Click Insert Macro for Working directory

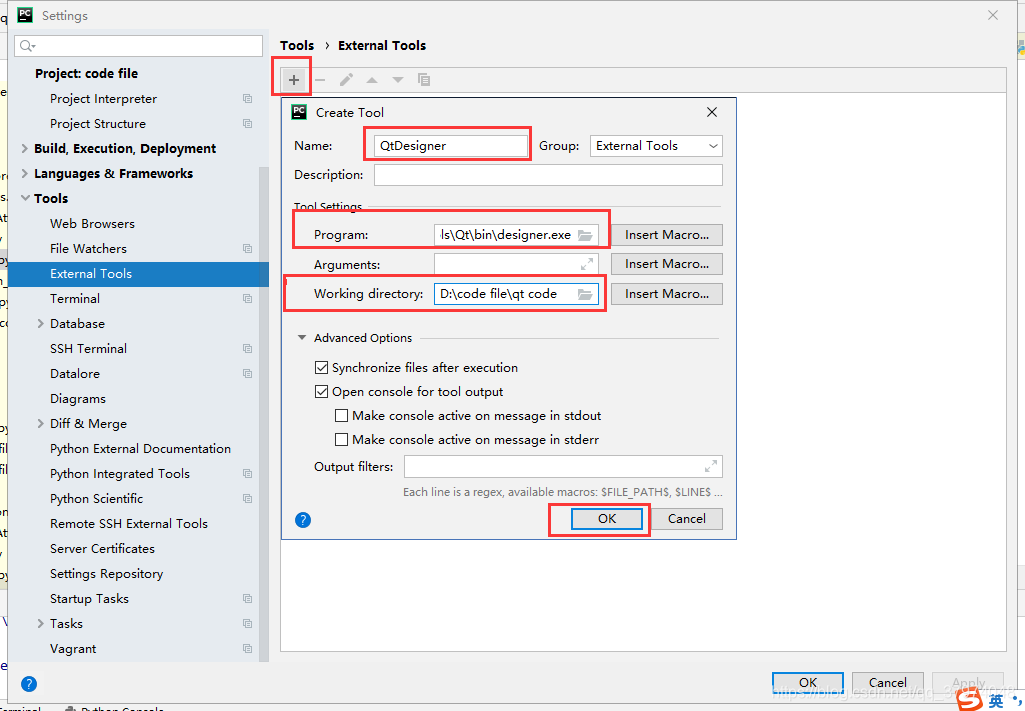pyautogui.click(x=667, y=294)
